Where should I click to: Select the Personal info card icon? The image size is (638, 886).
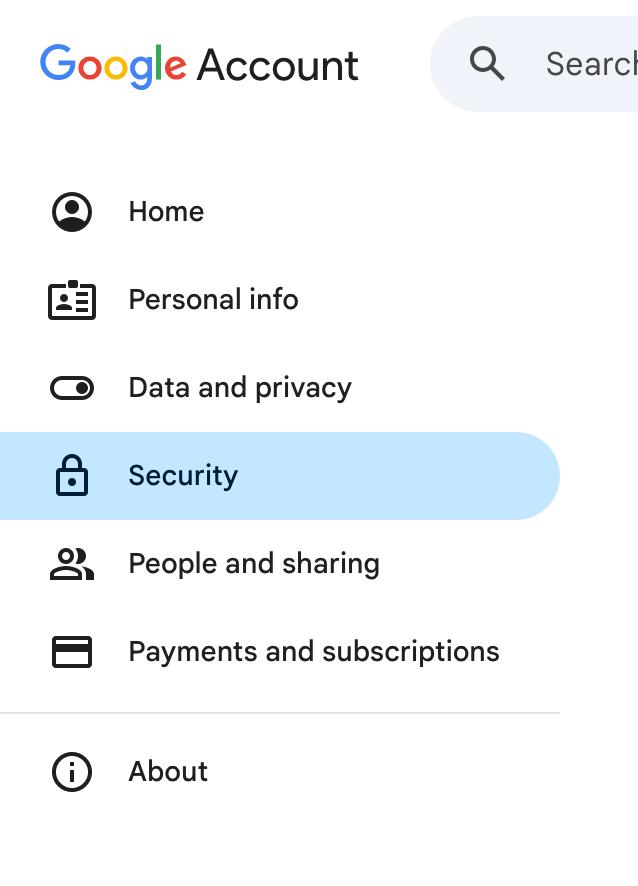[x=71, y=299]
